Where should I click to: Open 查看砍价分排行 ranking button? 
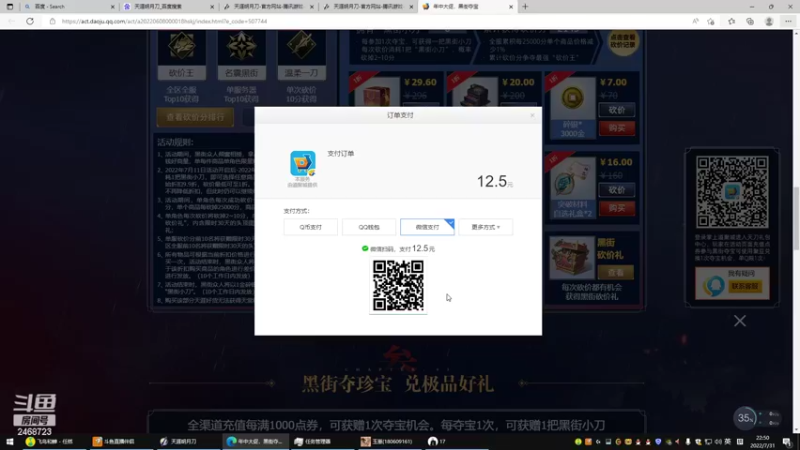click(195, 117)
